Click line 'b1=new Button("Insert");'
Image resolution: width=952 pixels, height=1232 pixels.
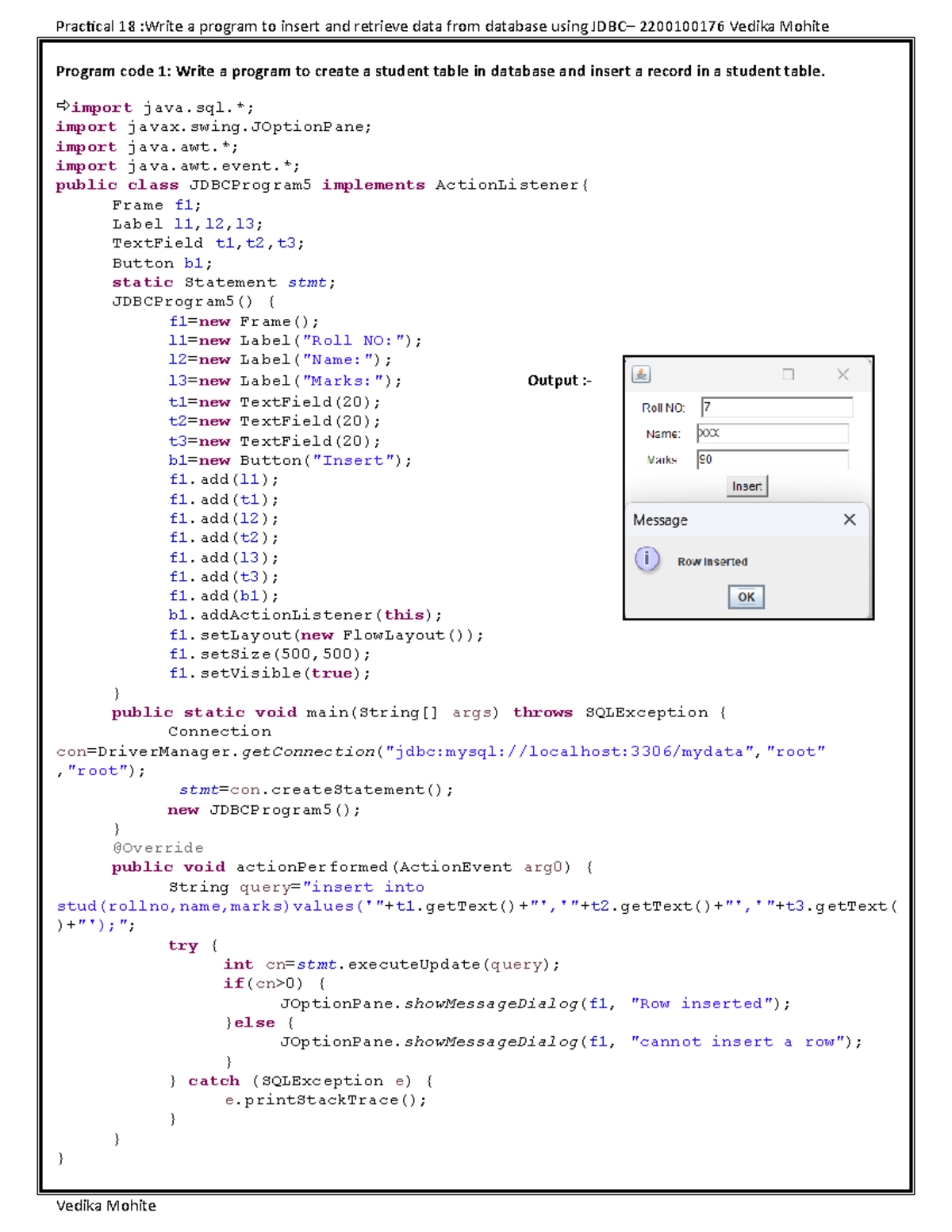290,460
